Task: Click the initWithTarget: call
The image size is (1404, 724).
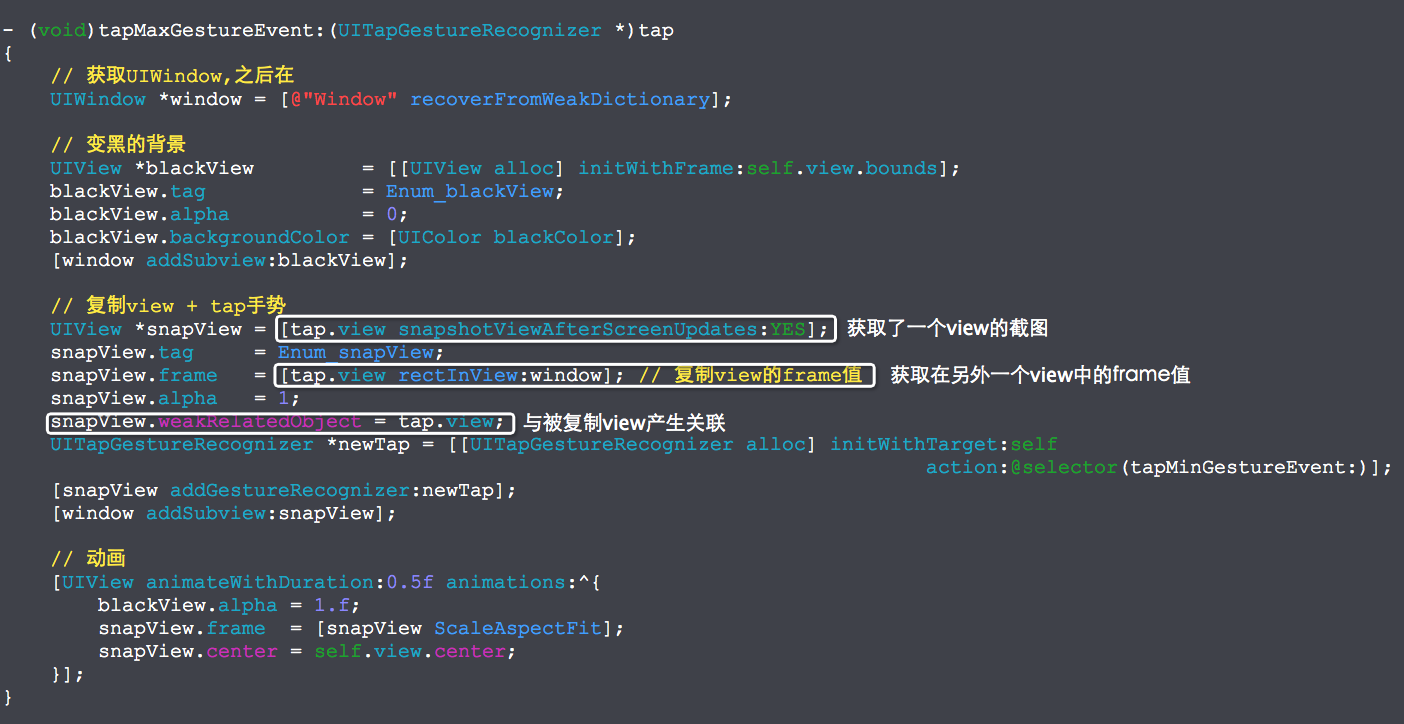Action: (x=920, y=444)
